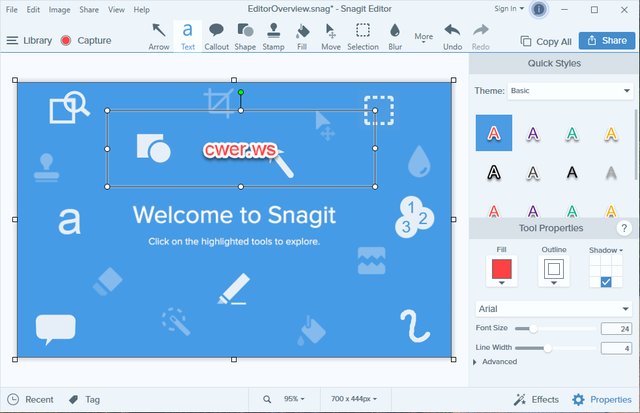Open the Image menu

[x=62, y=9]
